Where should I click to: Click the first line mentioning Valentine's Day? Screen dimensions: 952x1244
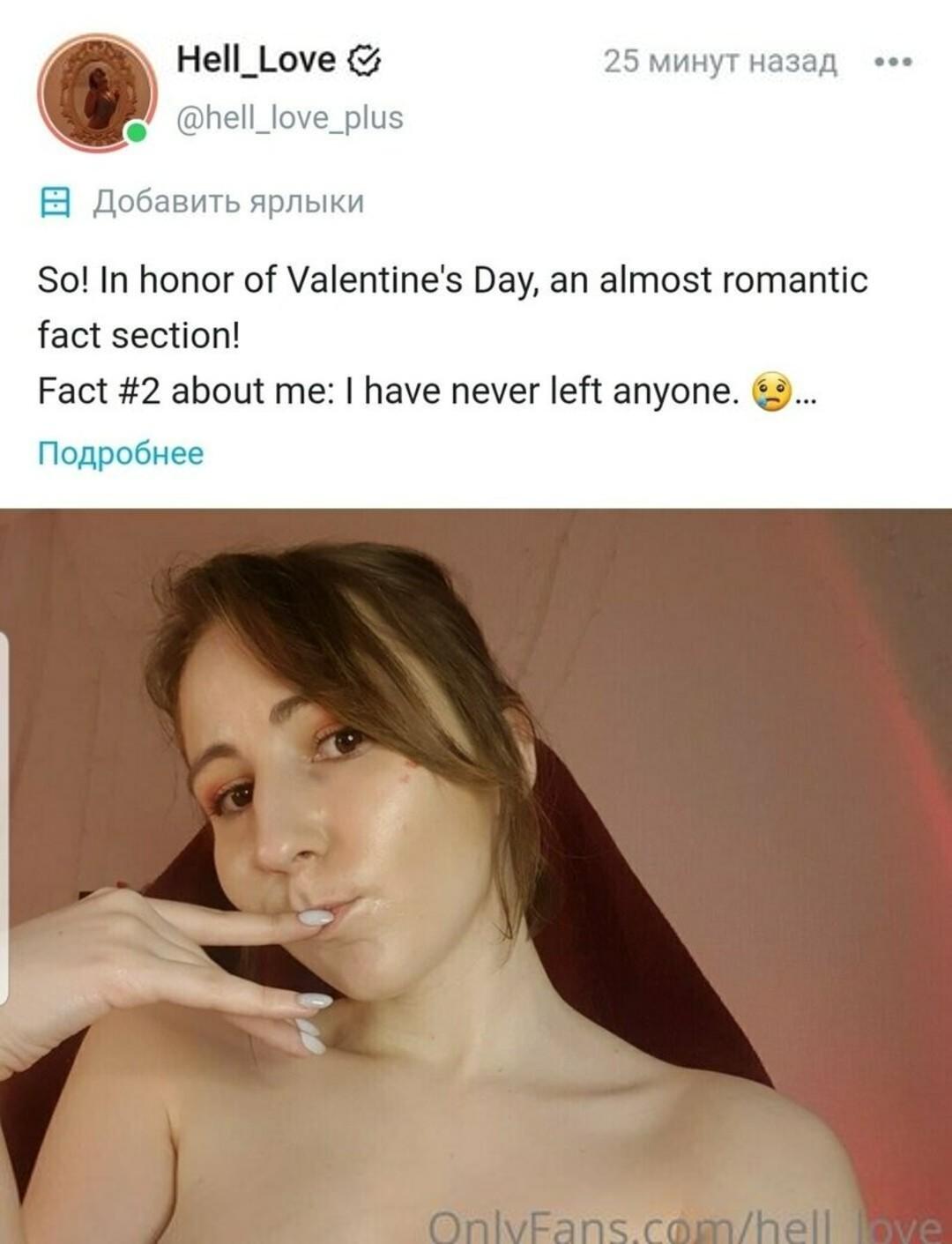(x=452, y=280)
